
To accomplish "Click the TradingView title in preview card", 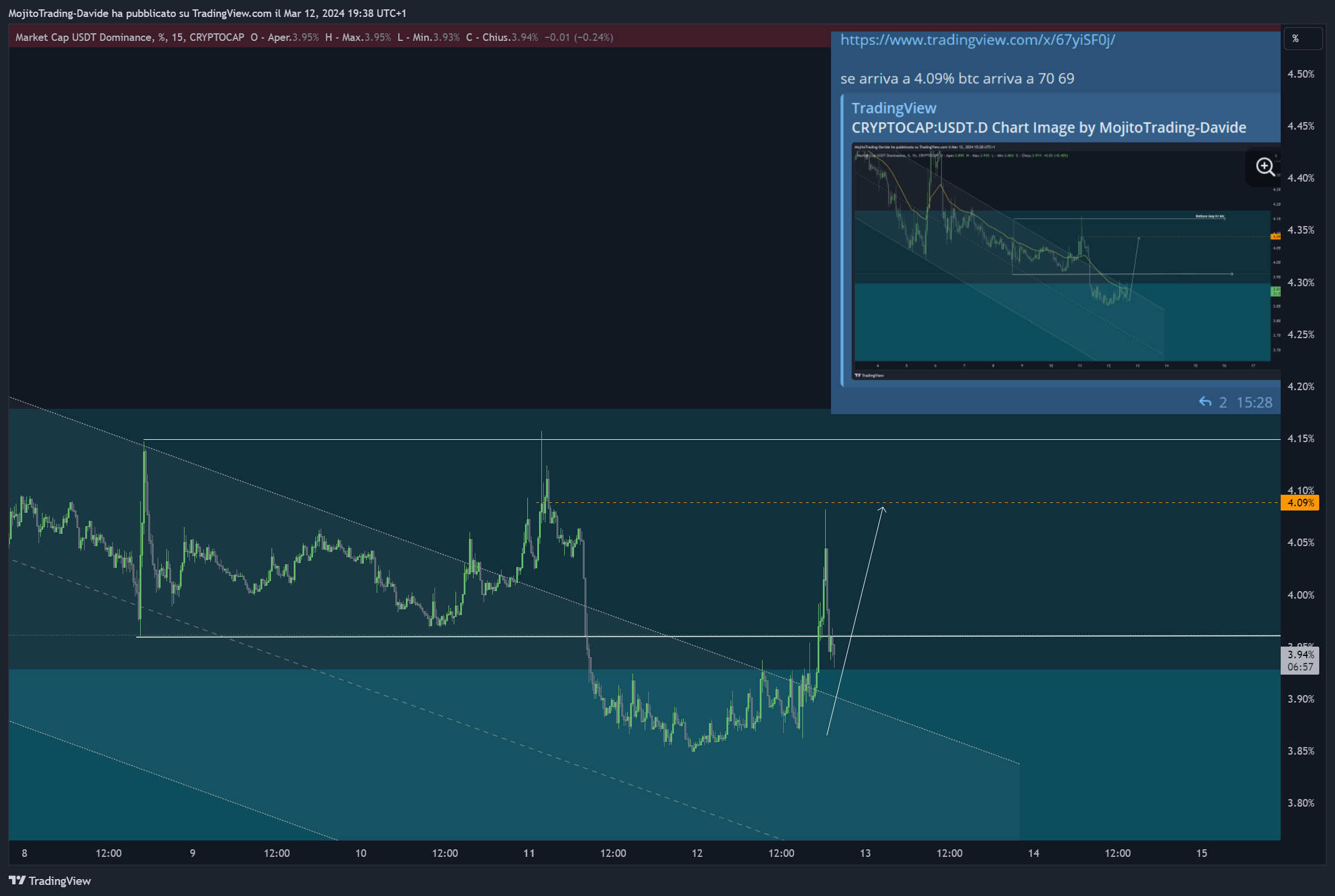I will click(x=894, y=108).
